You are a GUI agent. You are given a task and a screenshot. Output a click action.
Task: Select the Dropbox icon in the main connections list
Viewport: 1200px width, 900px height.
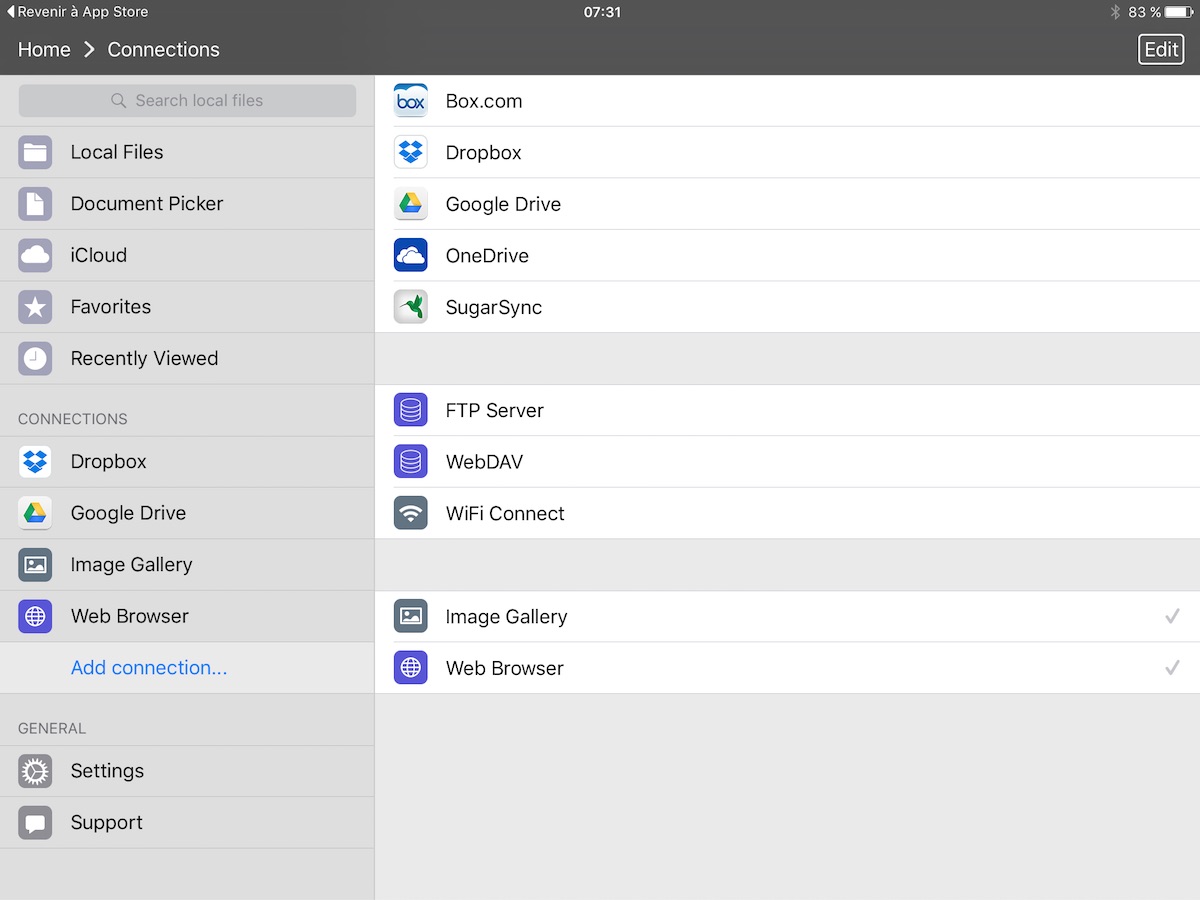411,153
